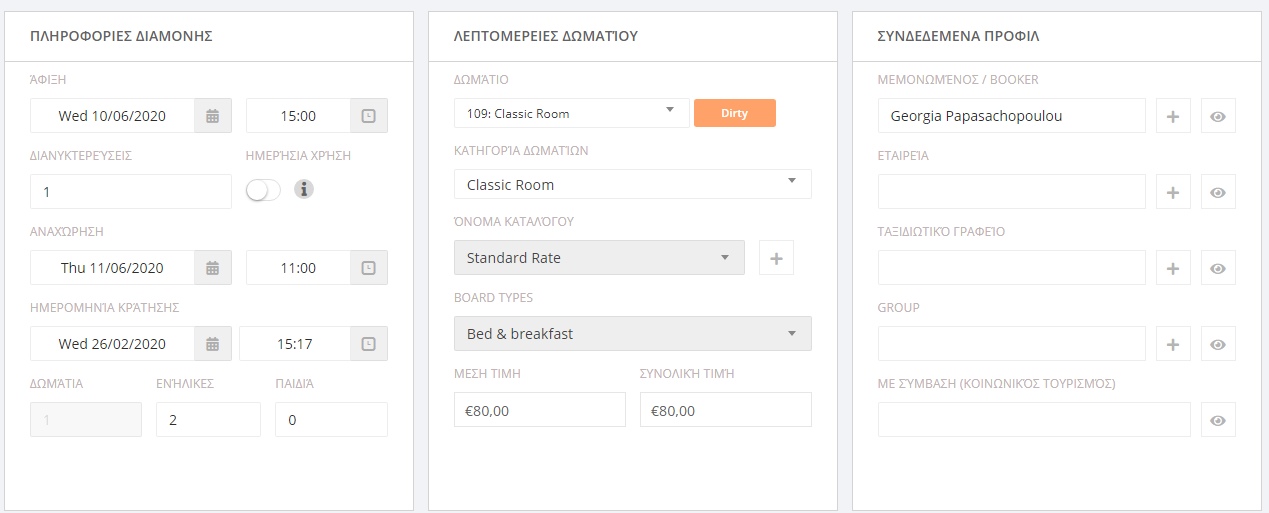Click the nights input field
1269x513 pixels.
click(x=131, y=192)
